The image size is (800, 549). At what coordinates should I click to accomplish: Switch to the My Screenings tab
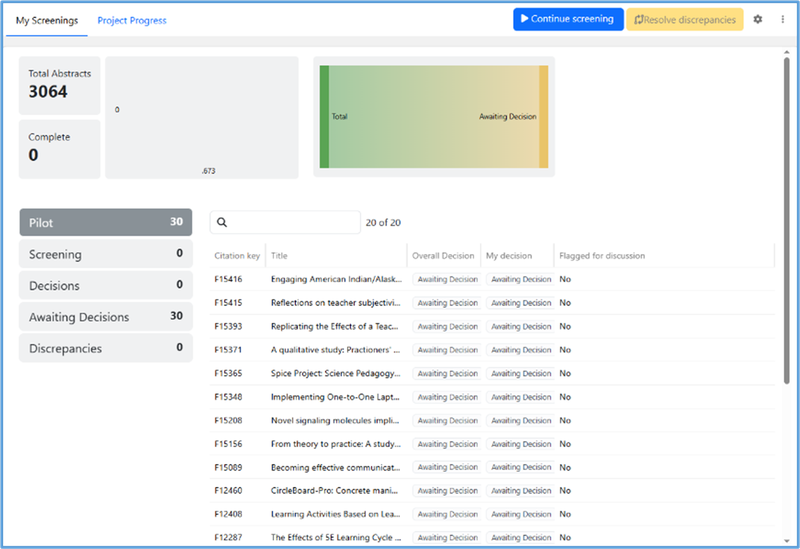pos(47,20)
